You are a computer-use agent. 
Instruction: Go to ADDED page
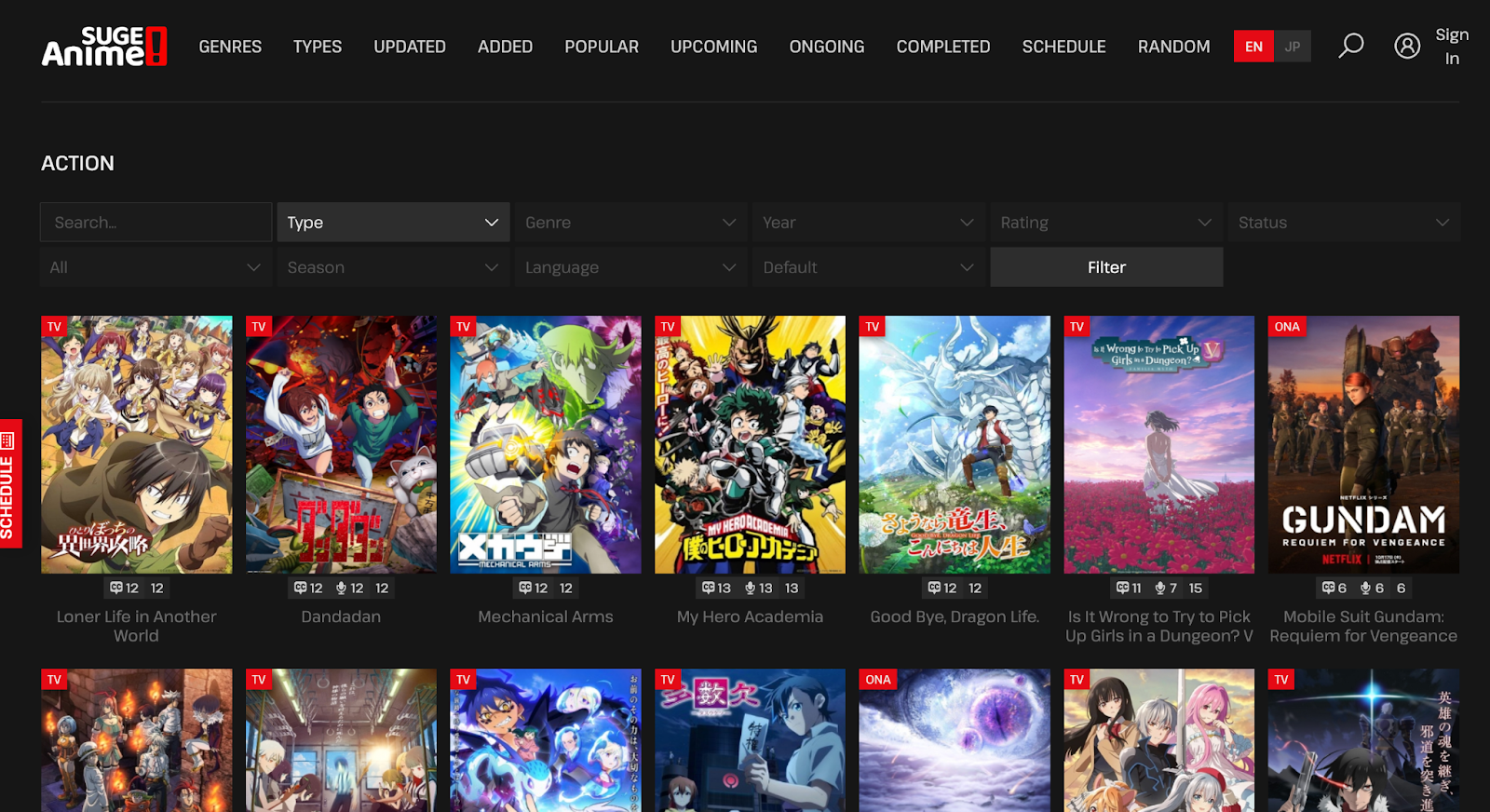point(505,47)
